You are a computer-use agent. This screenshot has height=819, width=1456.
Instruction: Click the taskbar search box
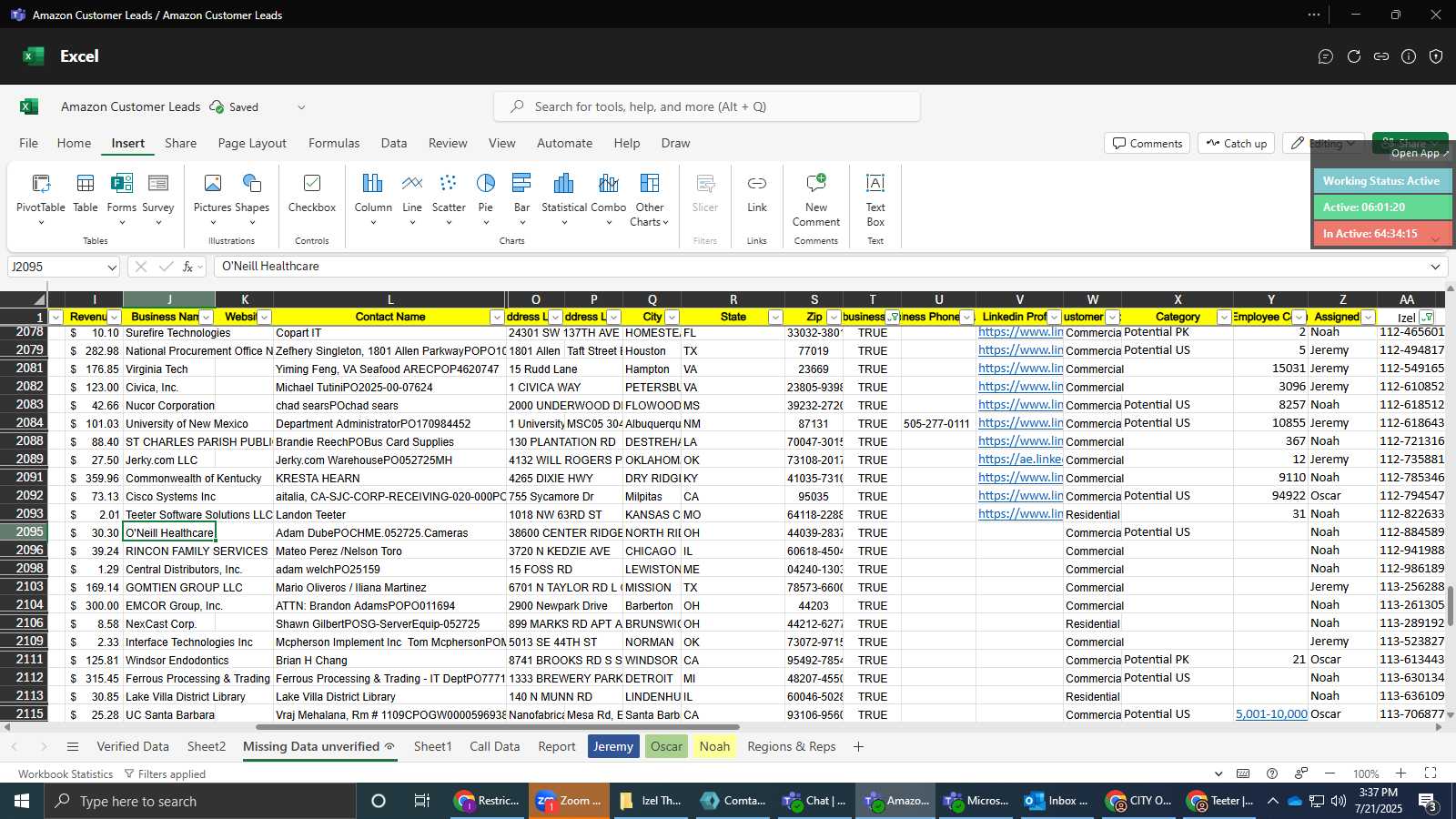(200, 801)
